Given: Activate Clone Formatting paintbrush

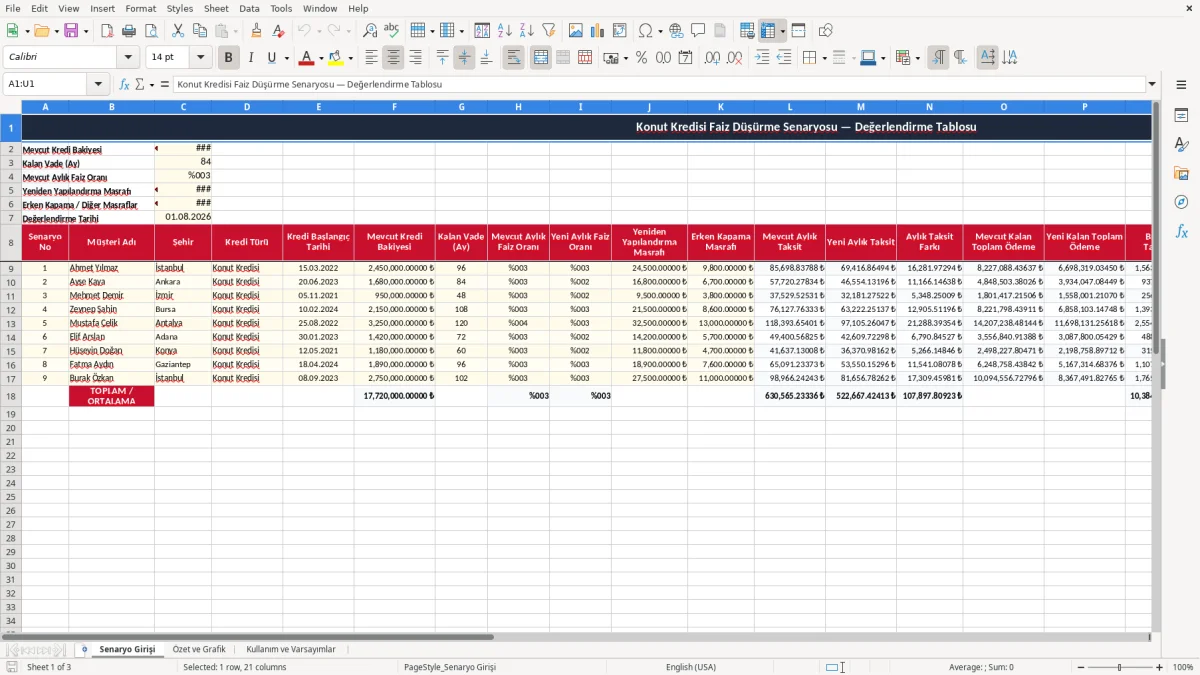Looking at the screenshot, I should pos(256,31).
